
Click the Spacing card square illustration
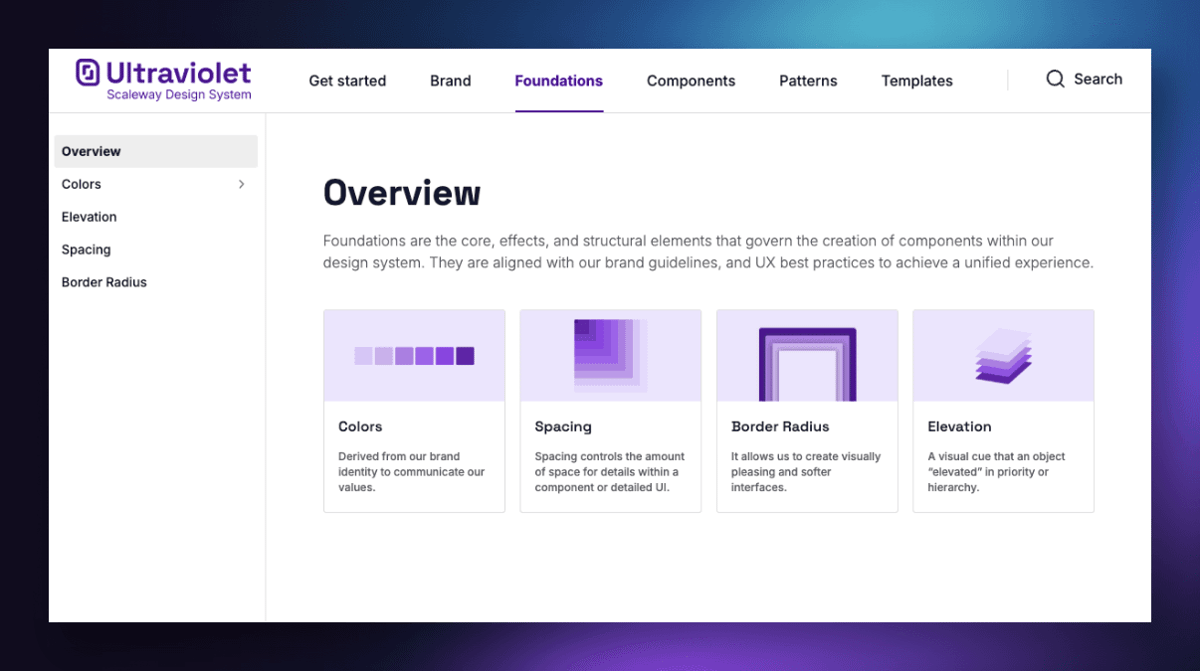click(x=610, y=355)
